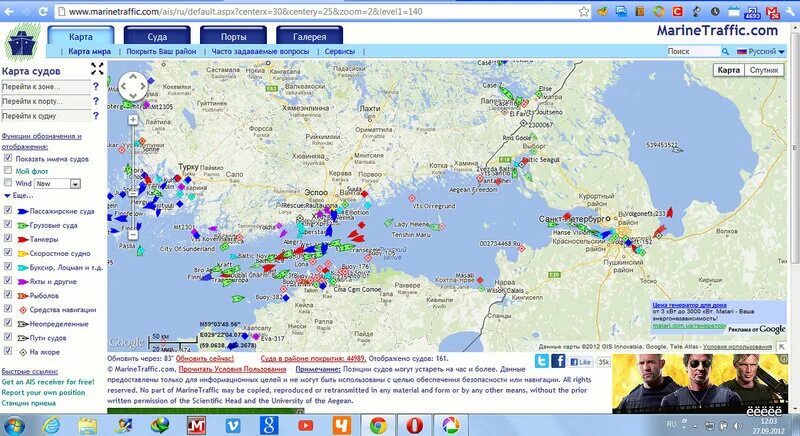Toggle 'Пассажирские суда' checkbox
The image size is (800, 436).
click(8, 210)
